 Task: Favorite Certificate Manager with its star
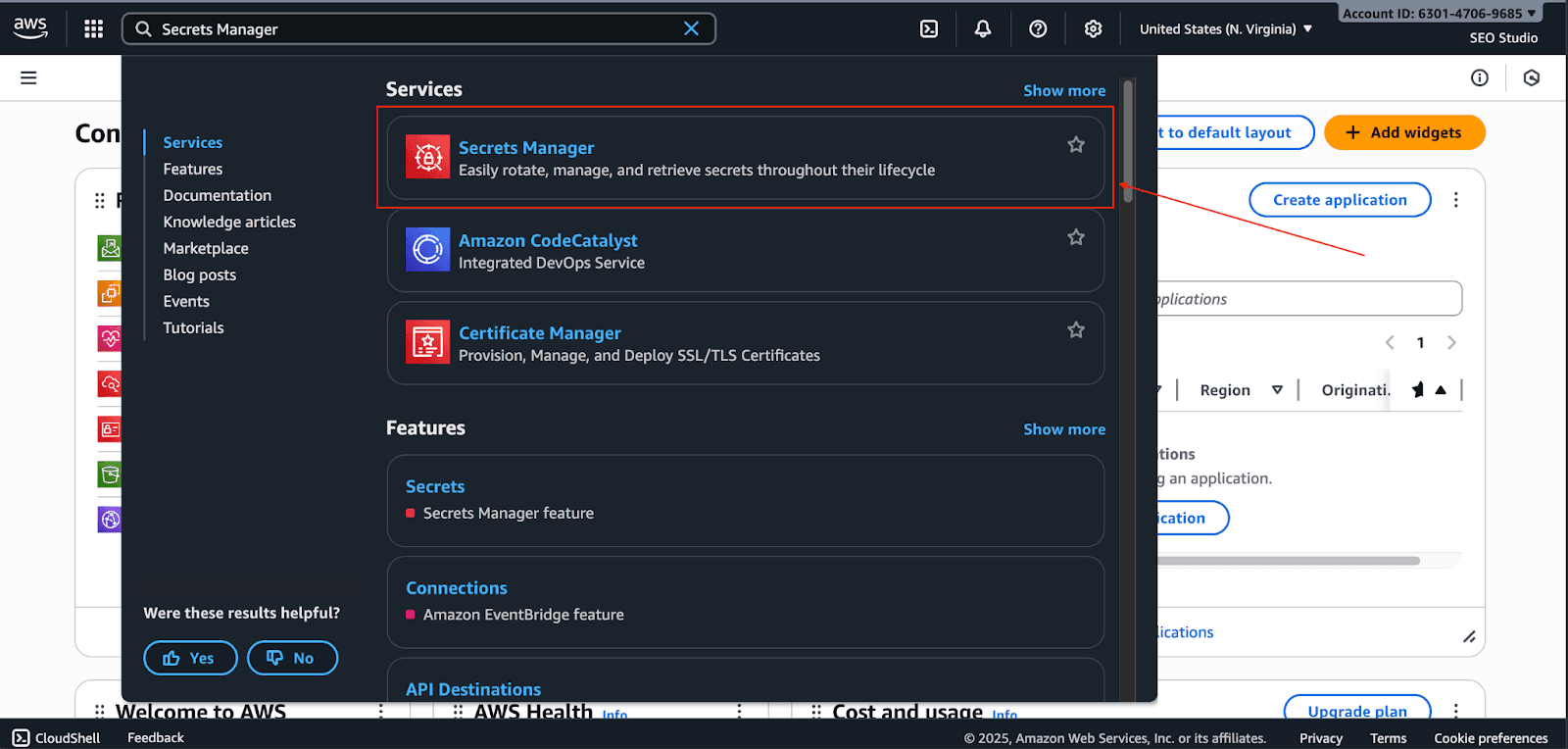[1076, 330]
